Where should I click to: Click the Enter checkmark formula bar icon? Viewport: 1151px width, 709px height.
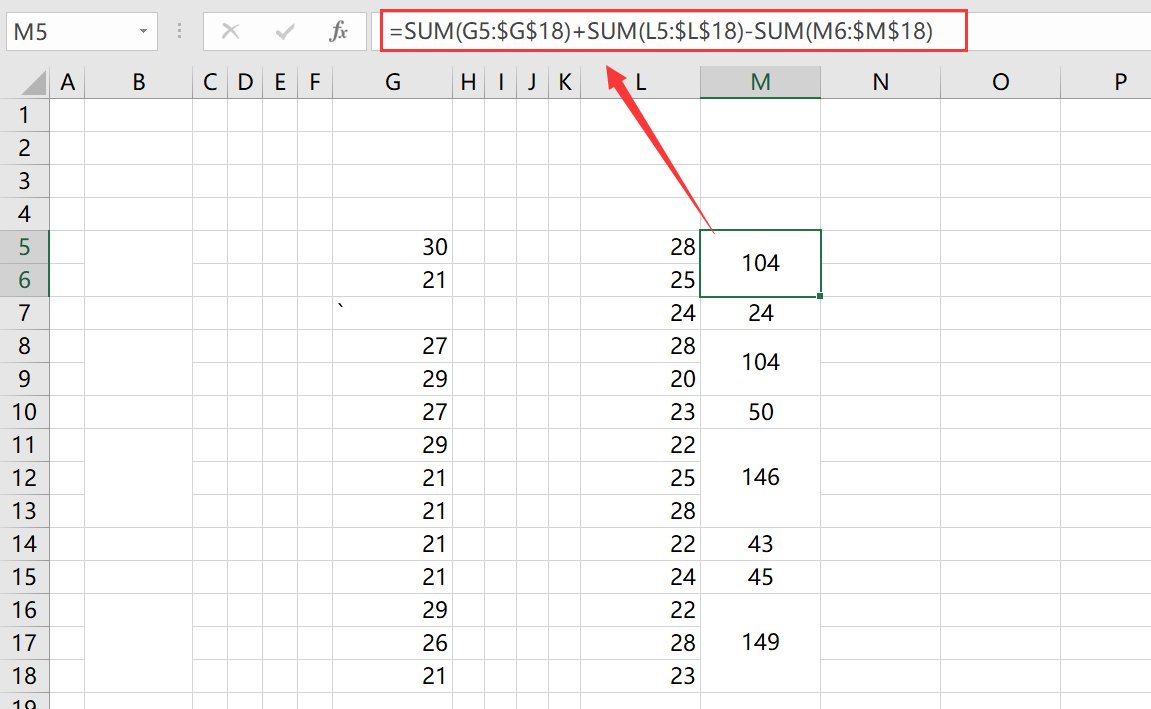tap(285, 32)
